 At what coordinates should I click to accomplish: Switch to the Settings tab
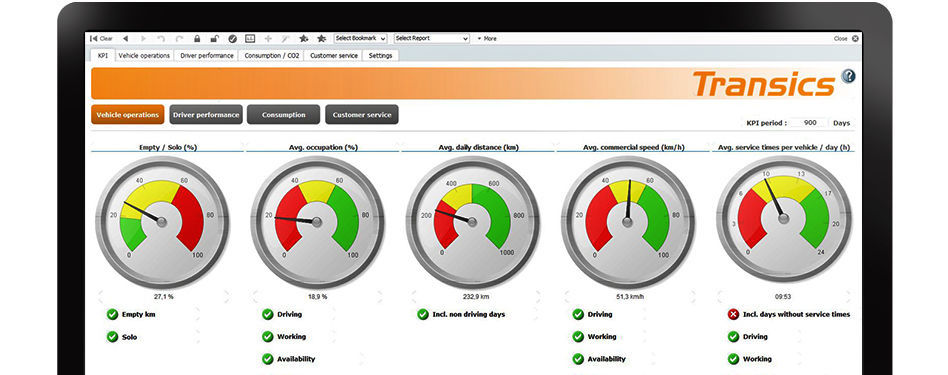(x=380, y=55)
